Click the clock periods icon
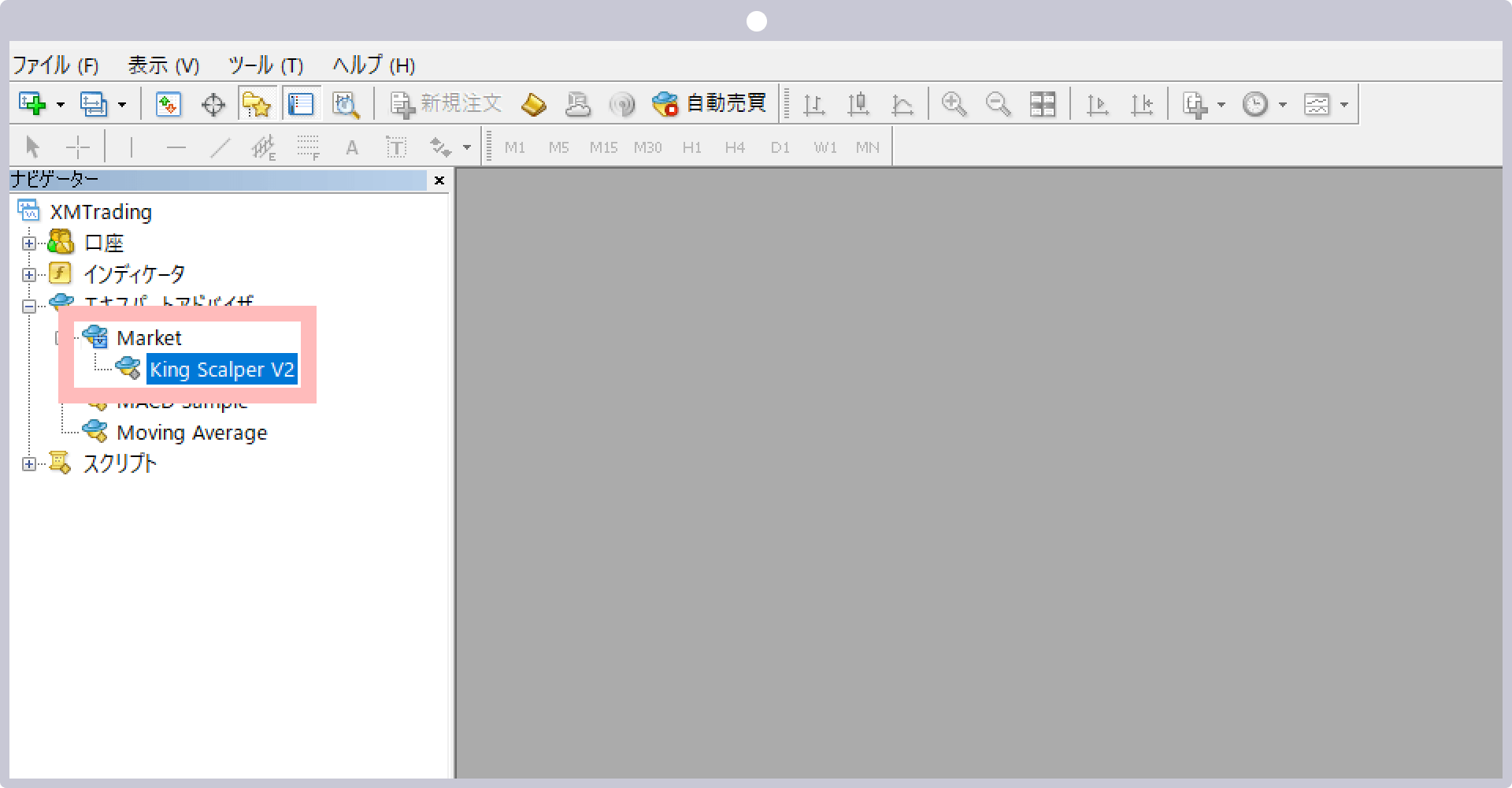 tap(1255, 104)
